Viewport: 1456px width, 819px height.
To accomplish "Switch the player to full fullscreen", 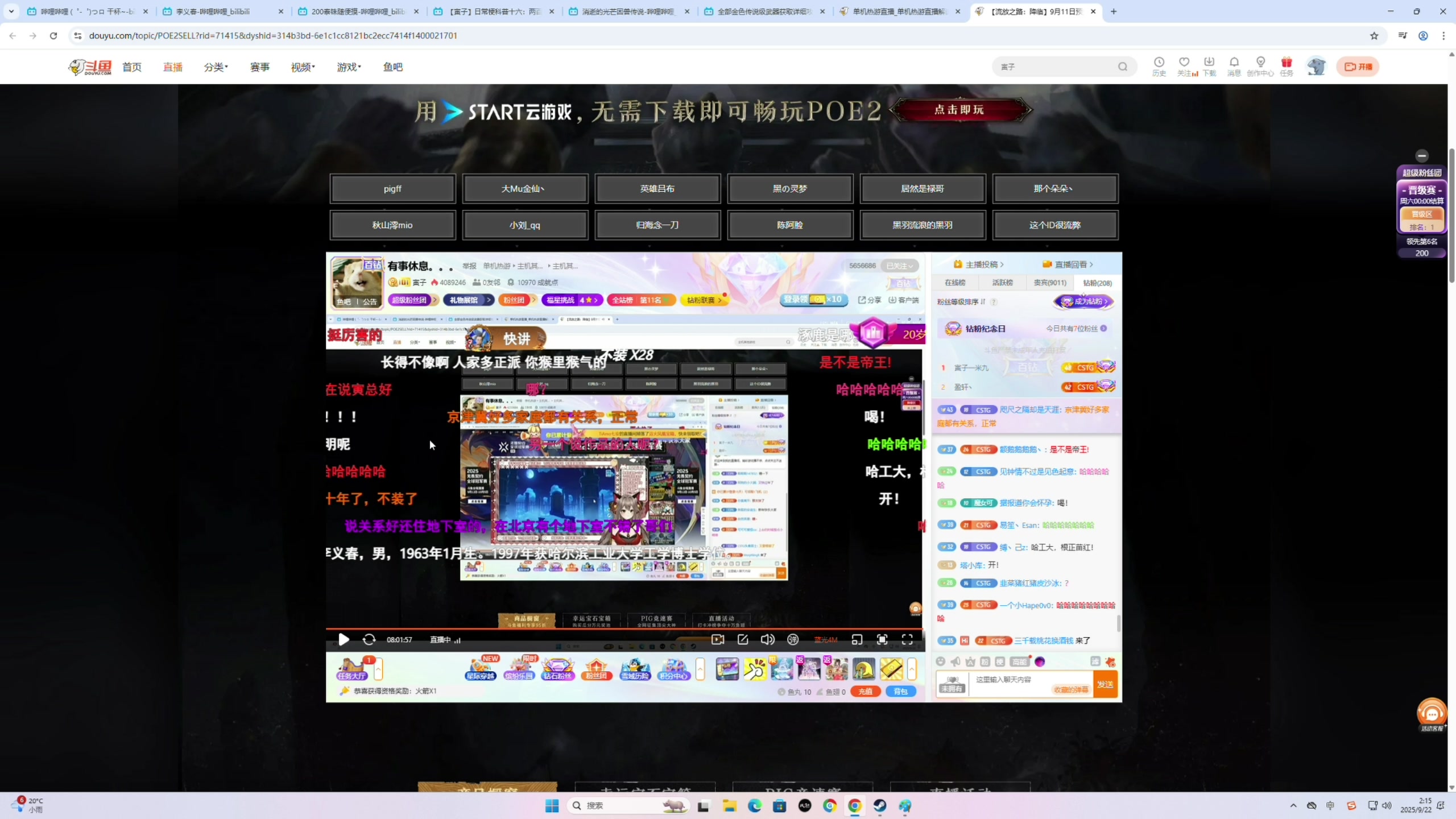I will (908, 639).
